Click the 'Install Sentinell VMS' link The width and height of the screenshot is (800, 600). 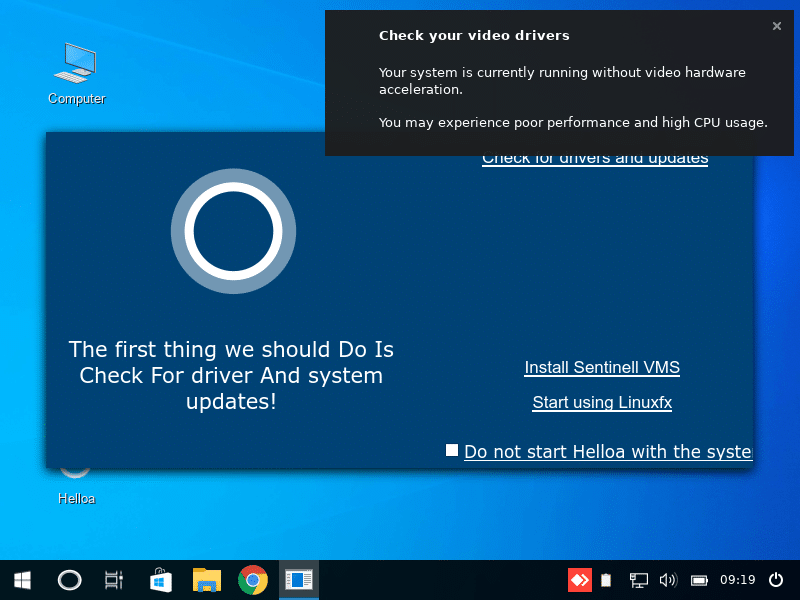point(602,367)
